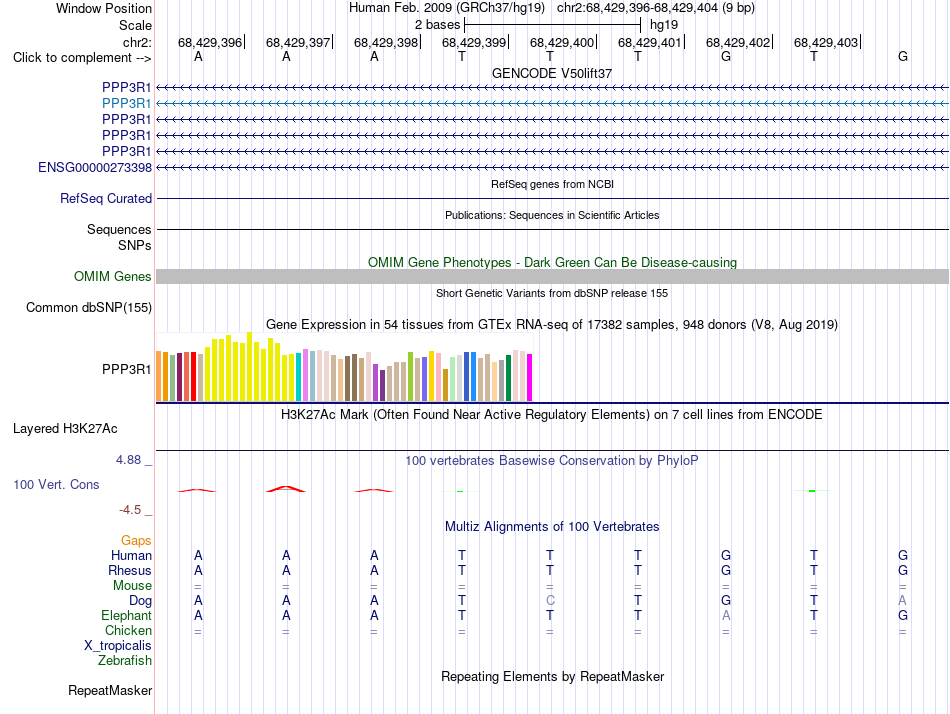This screenshot has height=714, width=950.
Task: Click the Mouse species label
Action: coord(132,586)
